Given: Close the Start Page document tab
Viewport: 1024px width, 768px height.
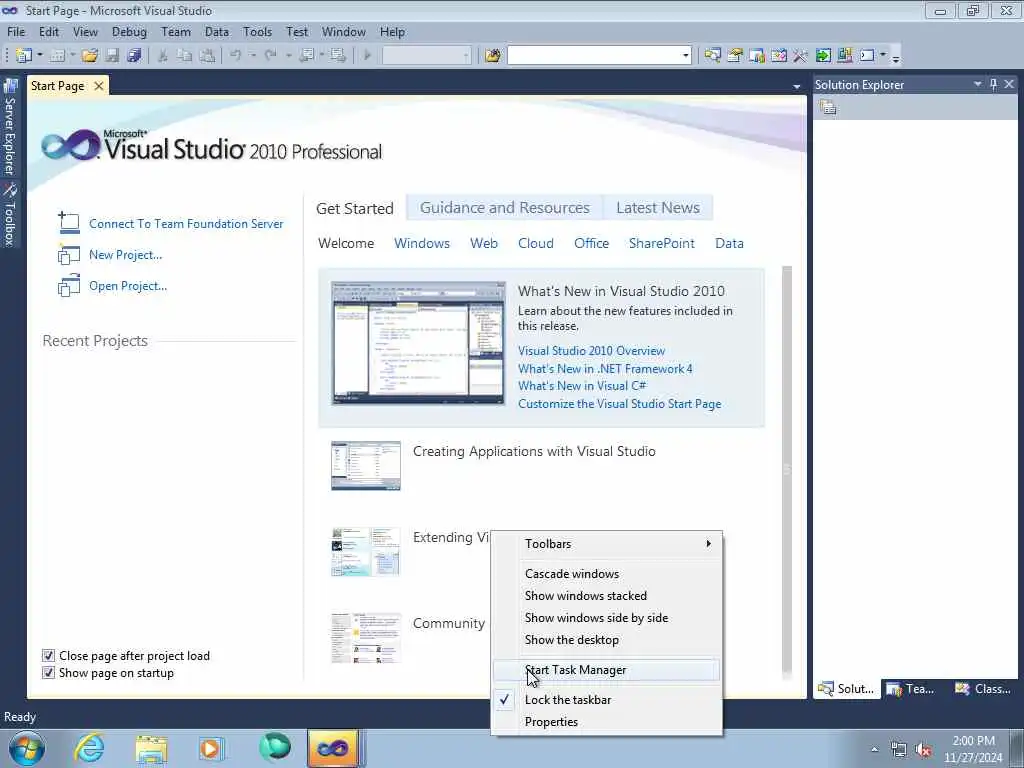Looking at the screenshot, I should pyautogui.click(x=99, y=86).
